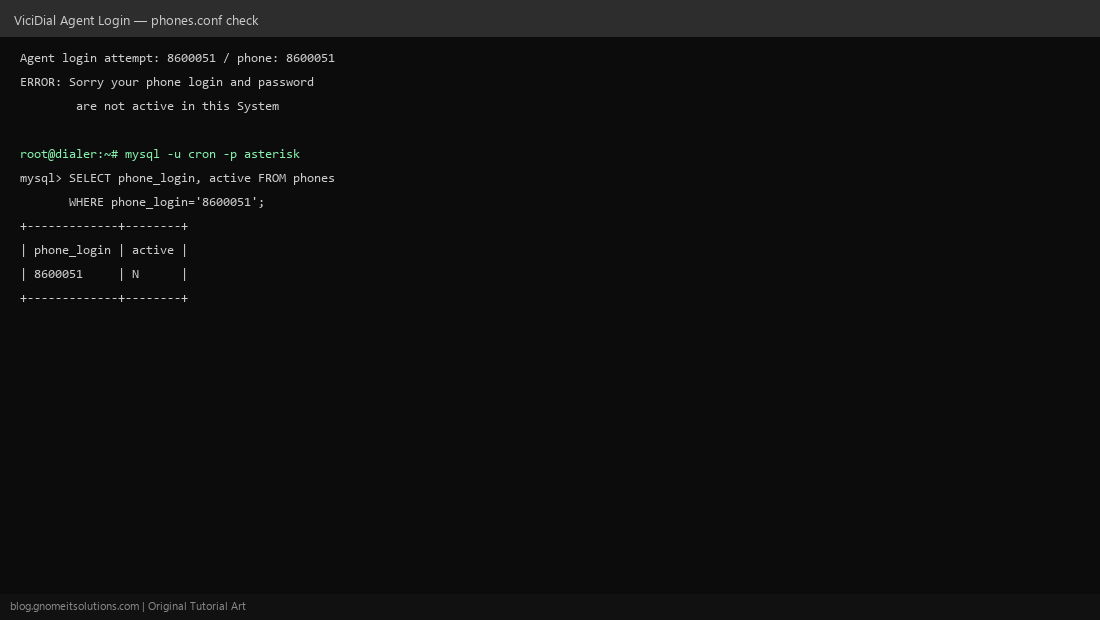Click the 'are not active in this System' line

coord(177,106)
